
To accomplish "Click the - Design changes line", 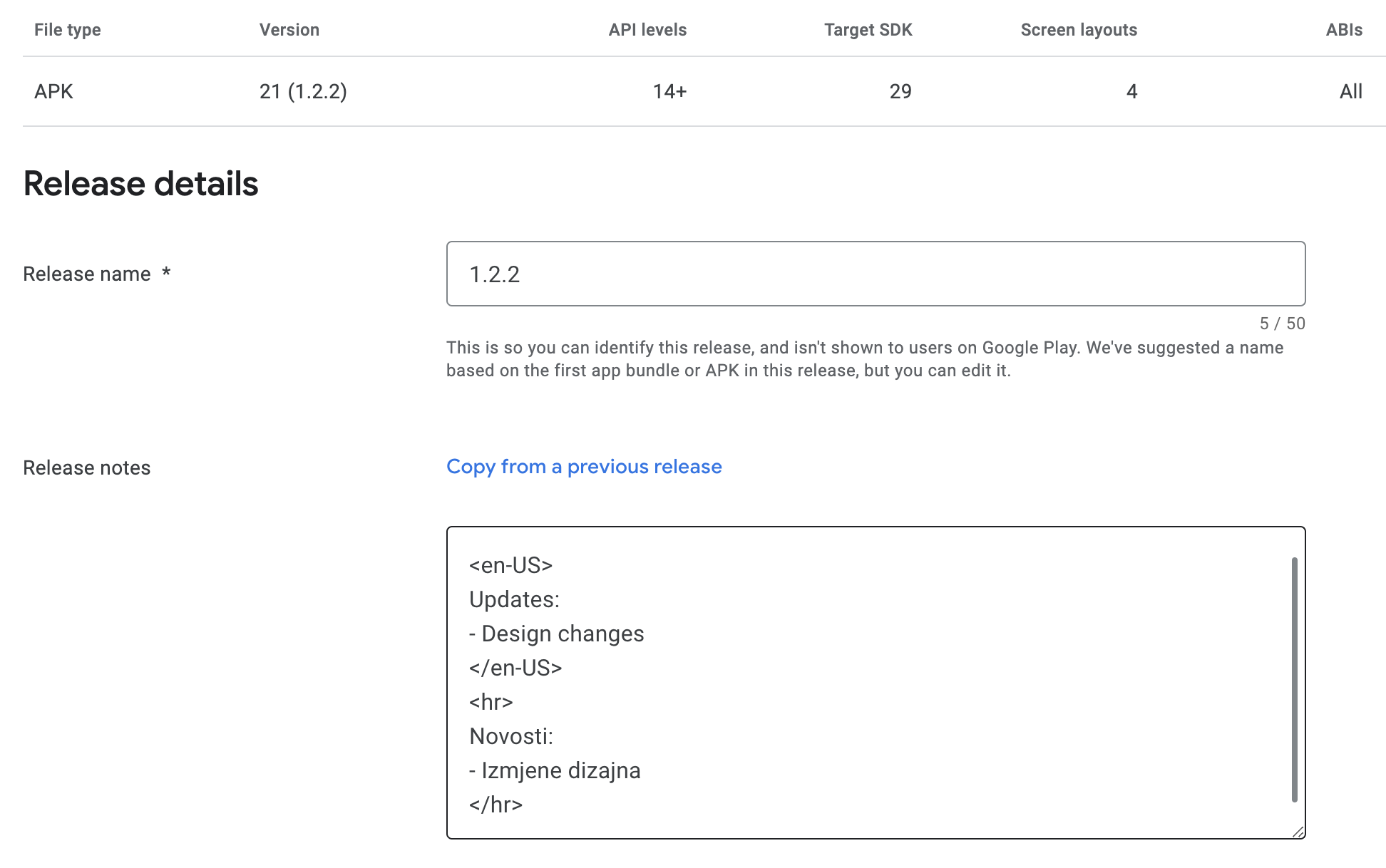I will click(557, 634).
